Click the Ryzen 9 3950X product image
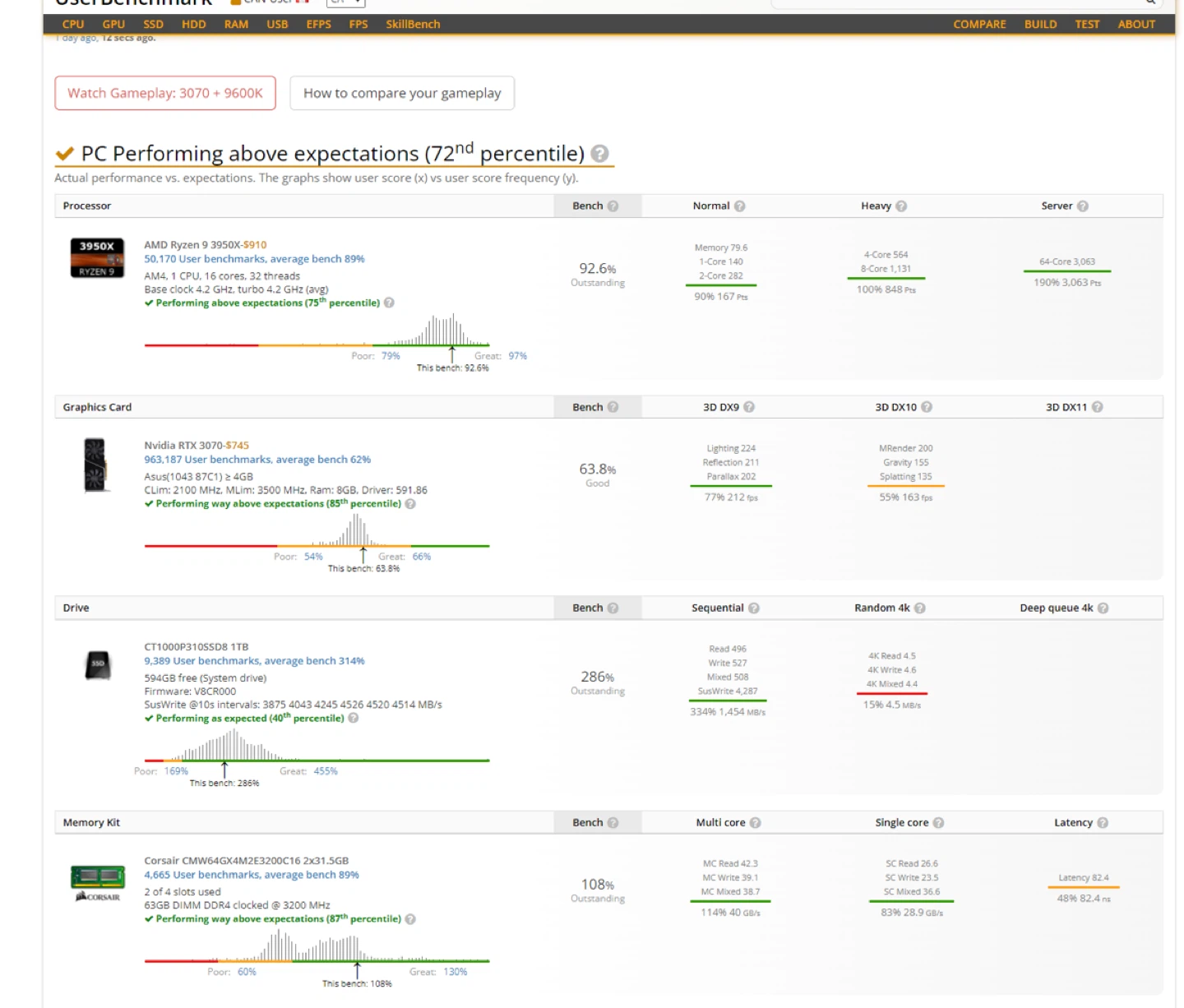Screen dimensions: 1184x1008 (x=97, y=258)
